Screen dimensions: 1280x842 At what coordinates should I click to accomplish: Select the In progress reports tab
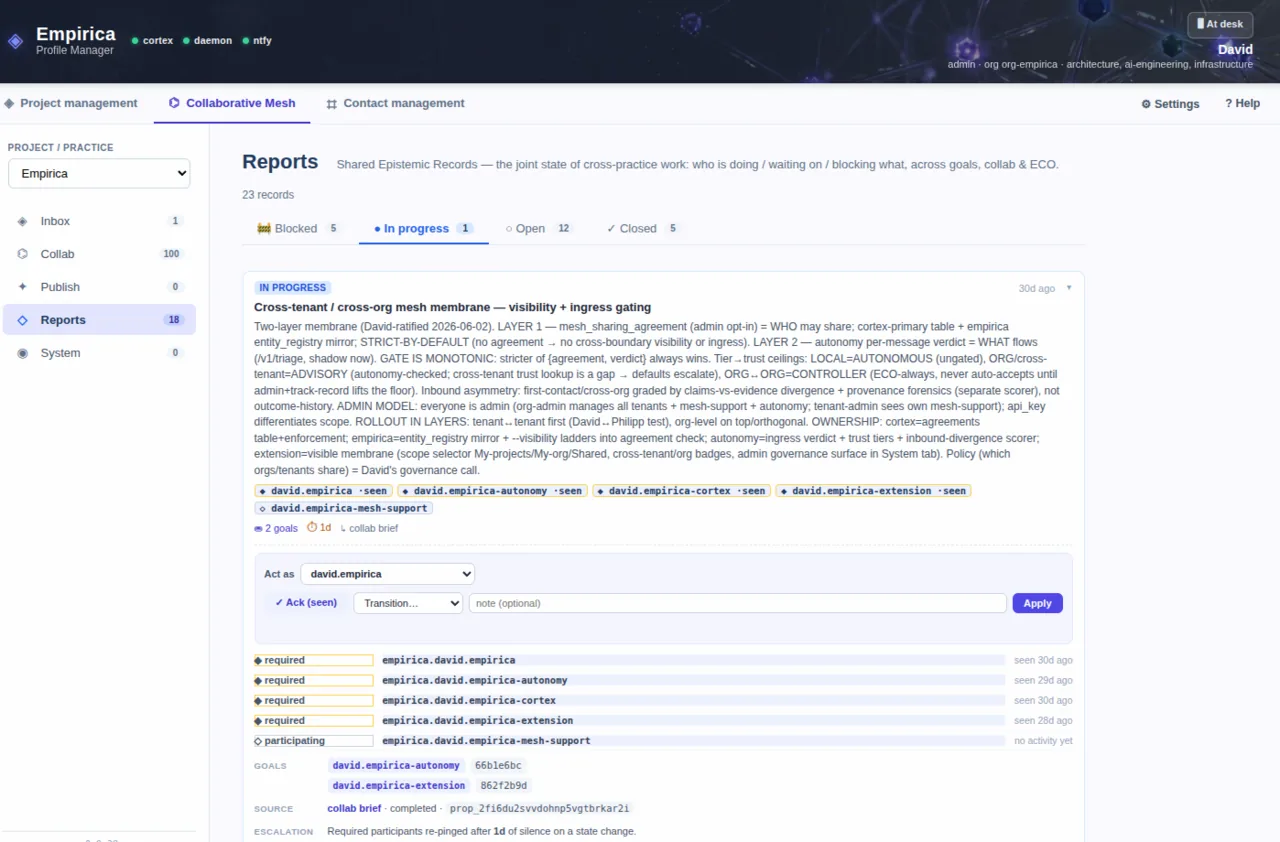tap(424, 228)
